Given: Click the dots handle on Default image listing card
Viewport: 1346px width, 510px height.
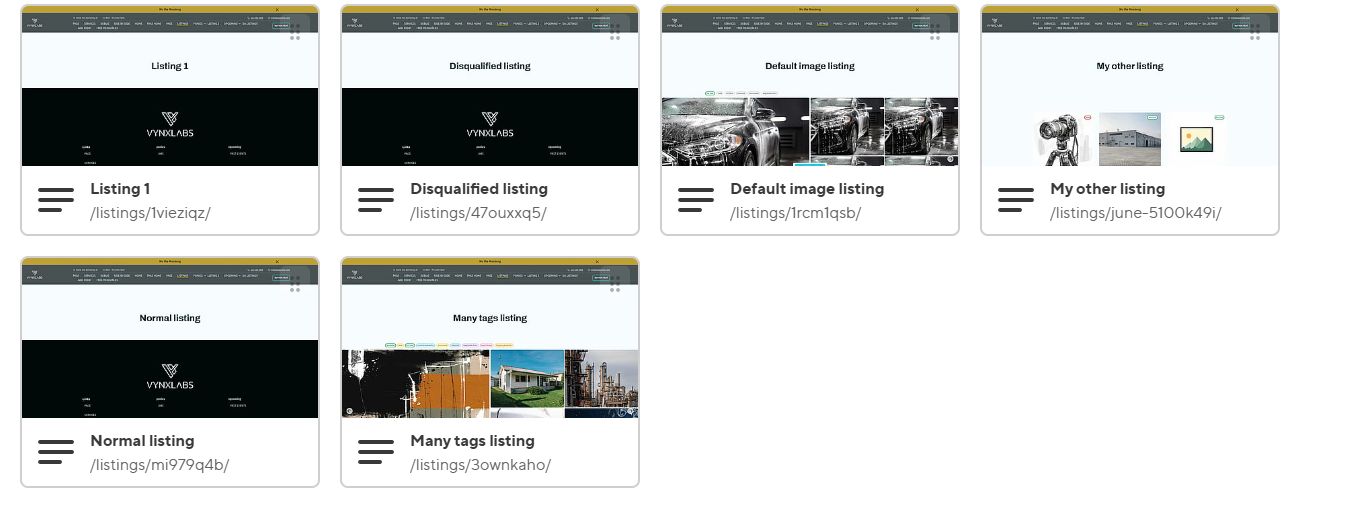Looking at the screenshot, I should coord(935,33).
